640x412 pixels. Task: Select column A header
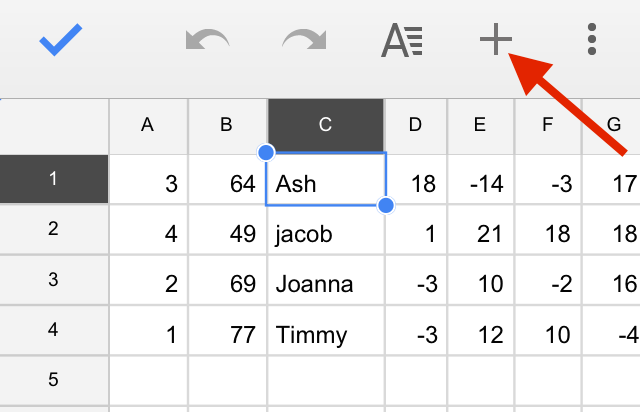(x=148, y=126)
